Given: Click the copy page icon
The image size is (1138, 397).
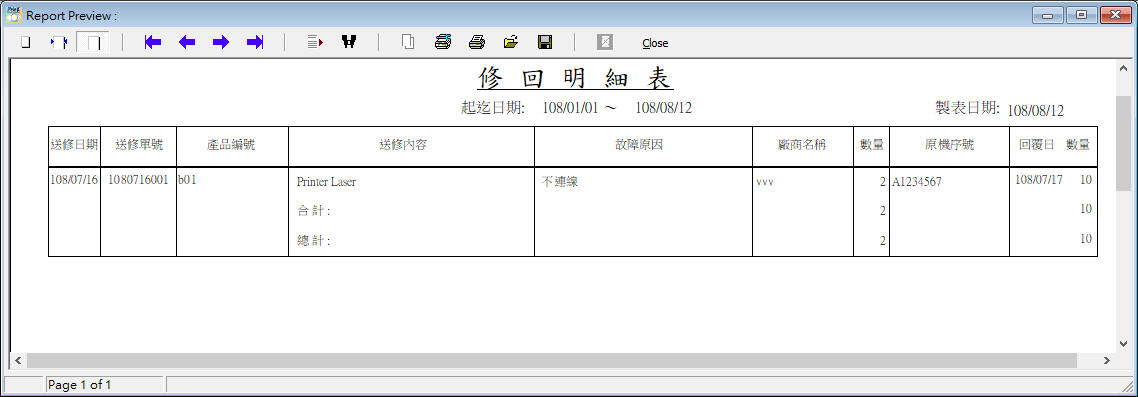Looking at the screenshot, I should pos(408,43).
